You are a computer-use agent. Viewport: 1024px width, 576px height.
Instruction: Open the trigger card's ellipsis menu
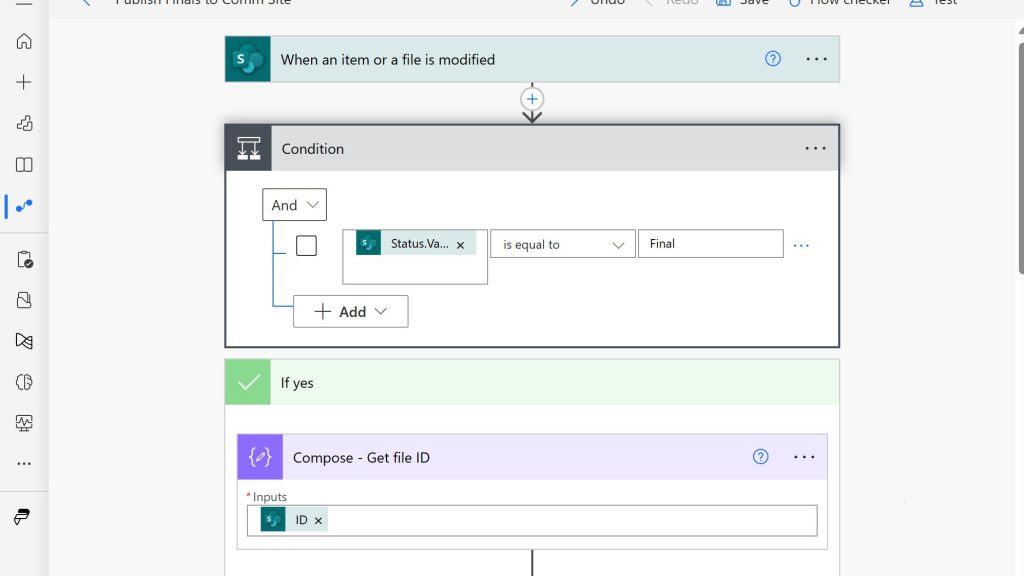coord(816,59)
